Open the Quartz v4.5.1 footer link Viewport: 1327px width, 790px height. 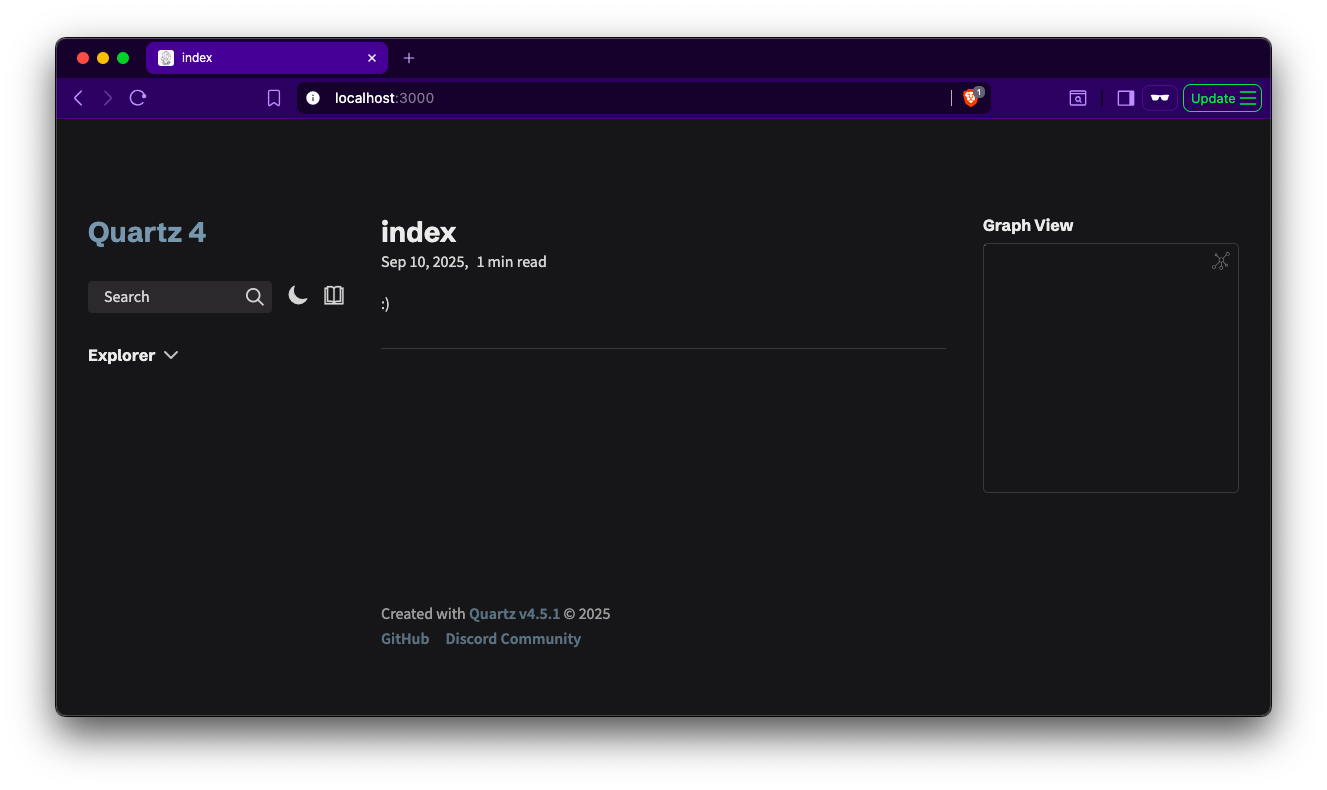[514, 614]
